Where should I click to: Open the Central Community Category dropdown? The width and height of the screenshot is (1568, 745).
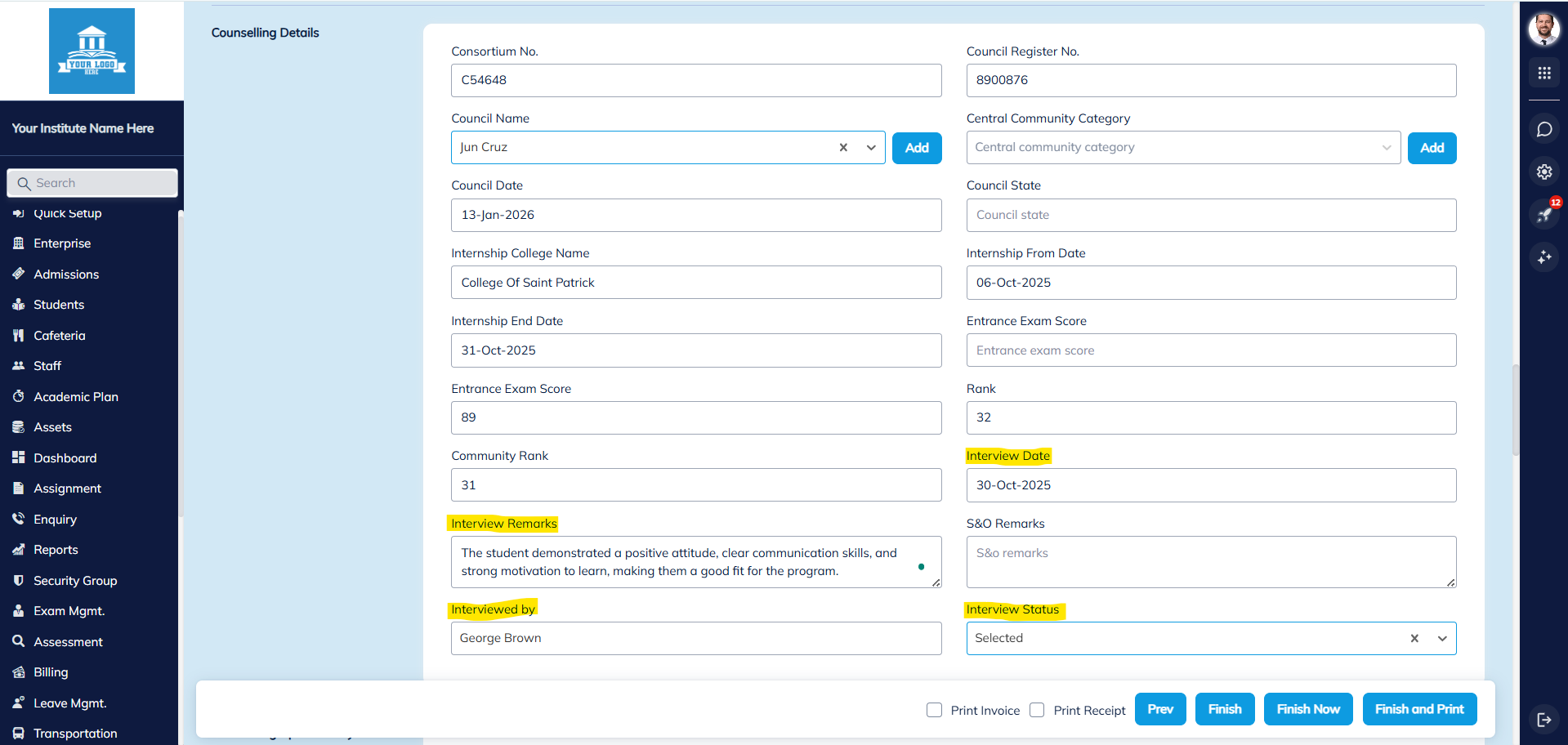click(x=1182, y=148)
